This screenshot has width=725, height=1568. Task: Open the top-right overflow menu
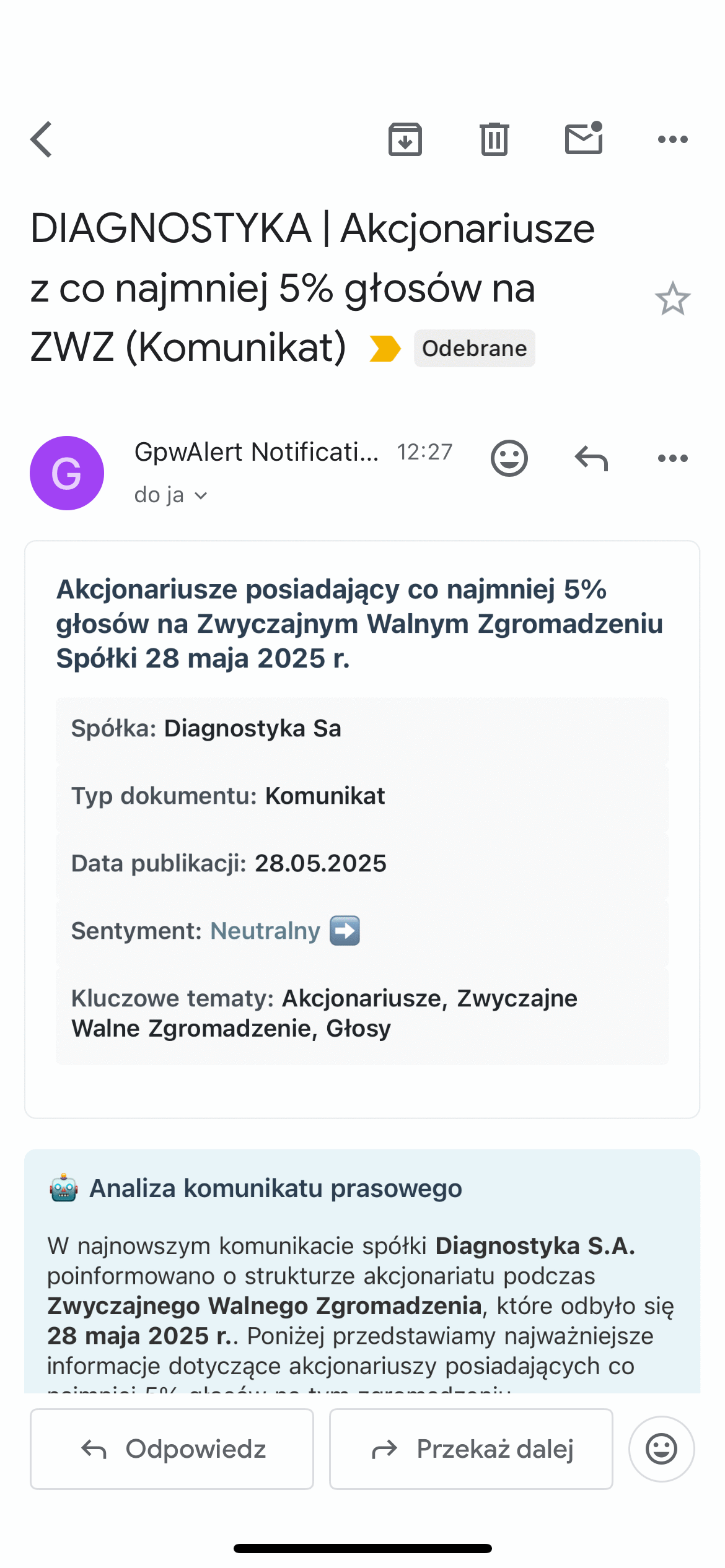coord(672,139)
